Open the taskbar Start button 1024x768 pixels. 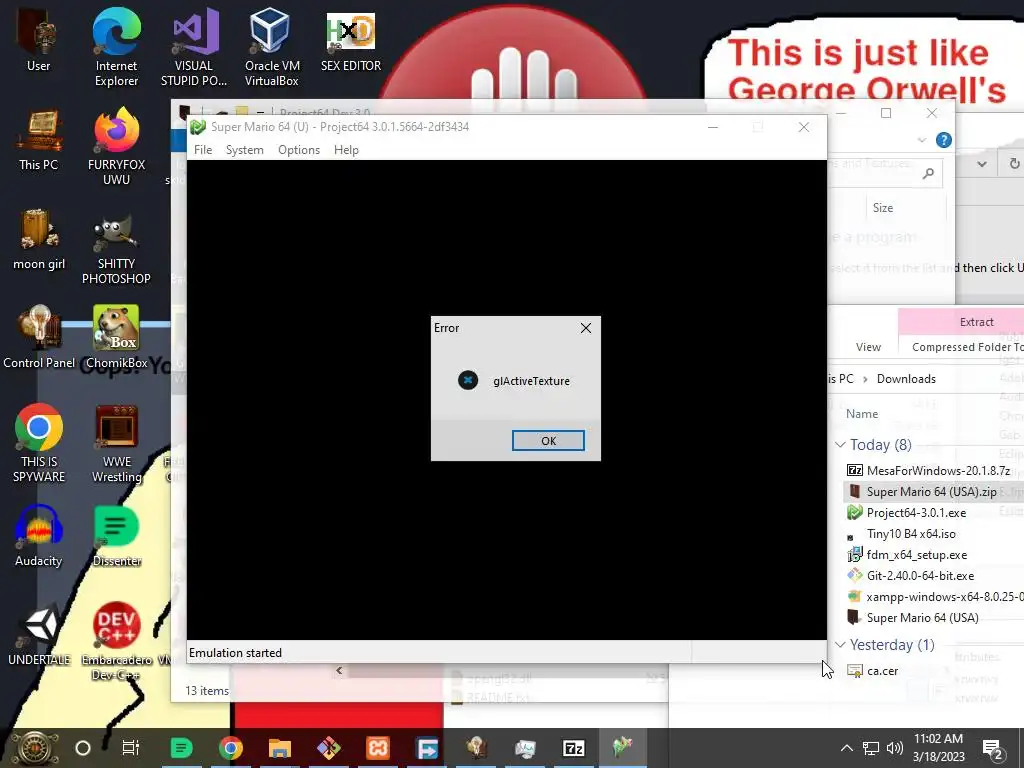(x=34, y=748)
